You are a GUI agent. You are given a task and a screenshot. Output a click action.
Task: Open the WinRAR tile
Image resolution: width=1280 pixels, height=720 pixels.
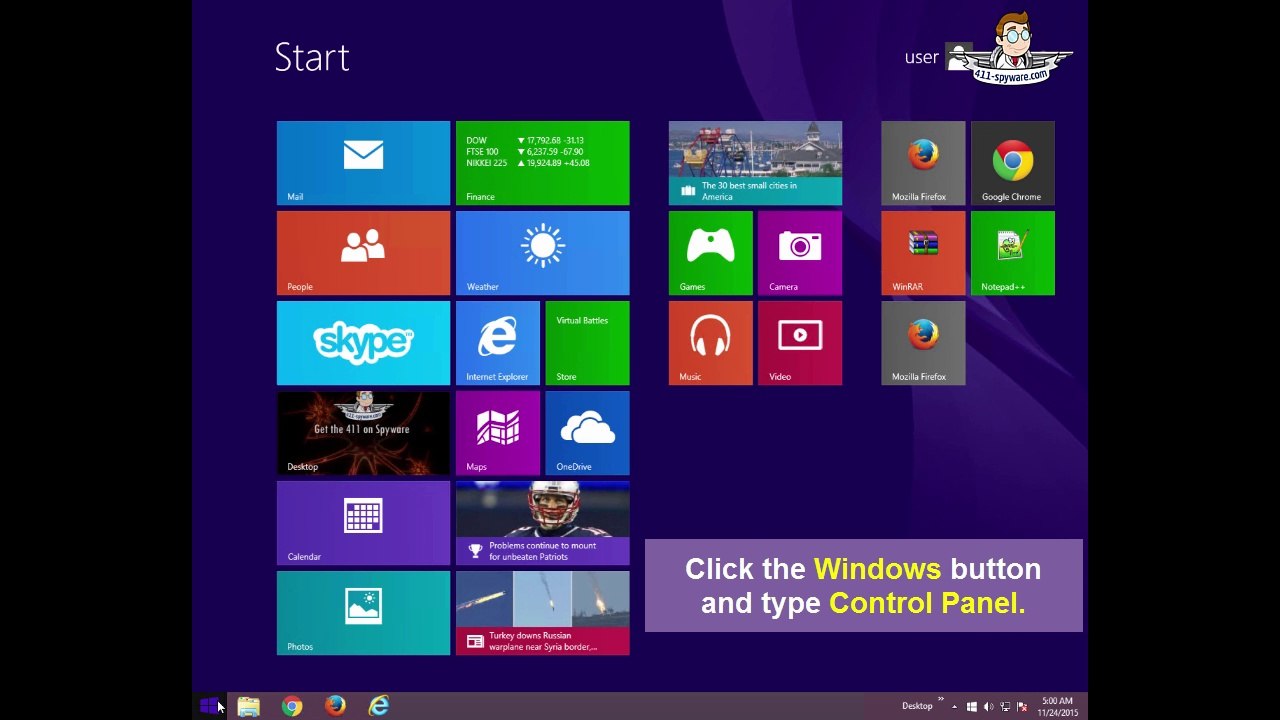[x=923, y=253]
